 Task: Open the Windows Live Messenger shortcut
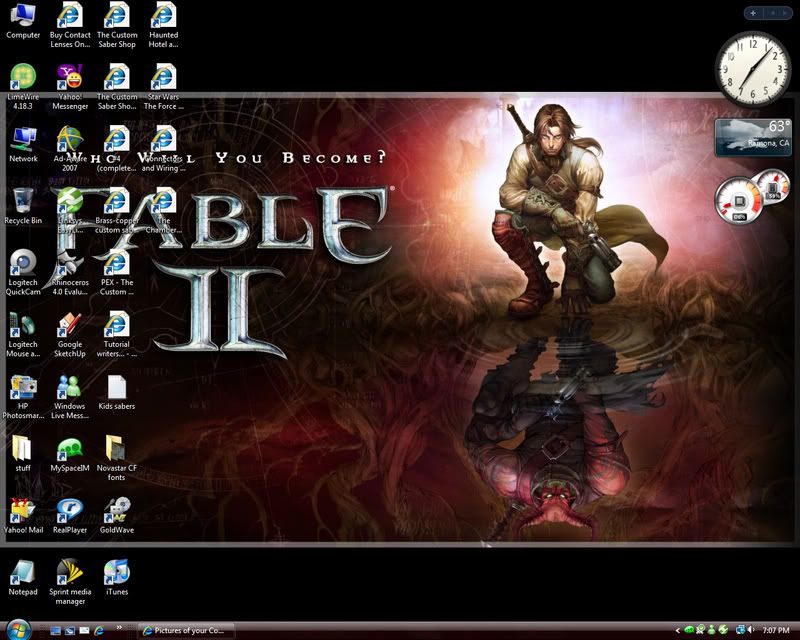[69, 386]
